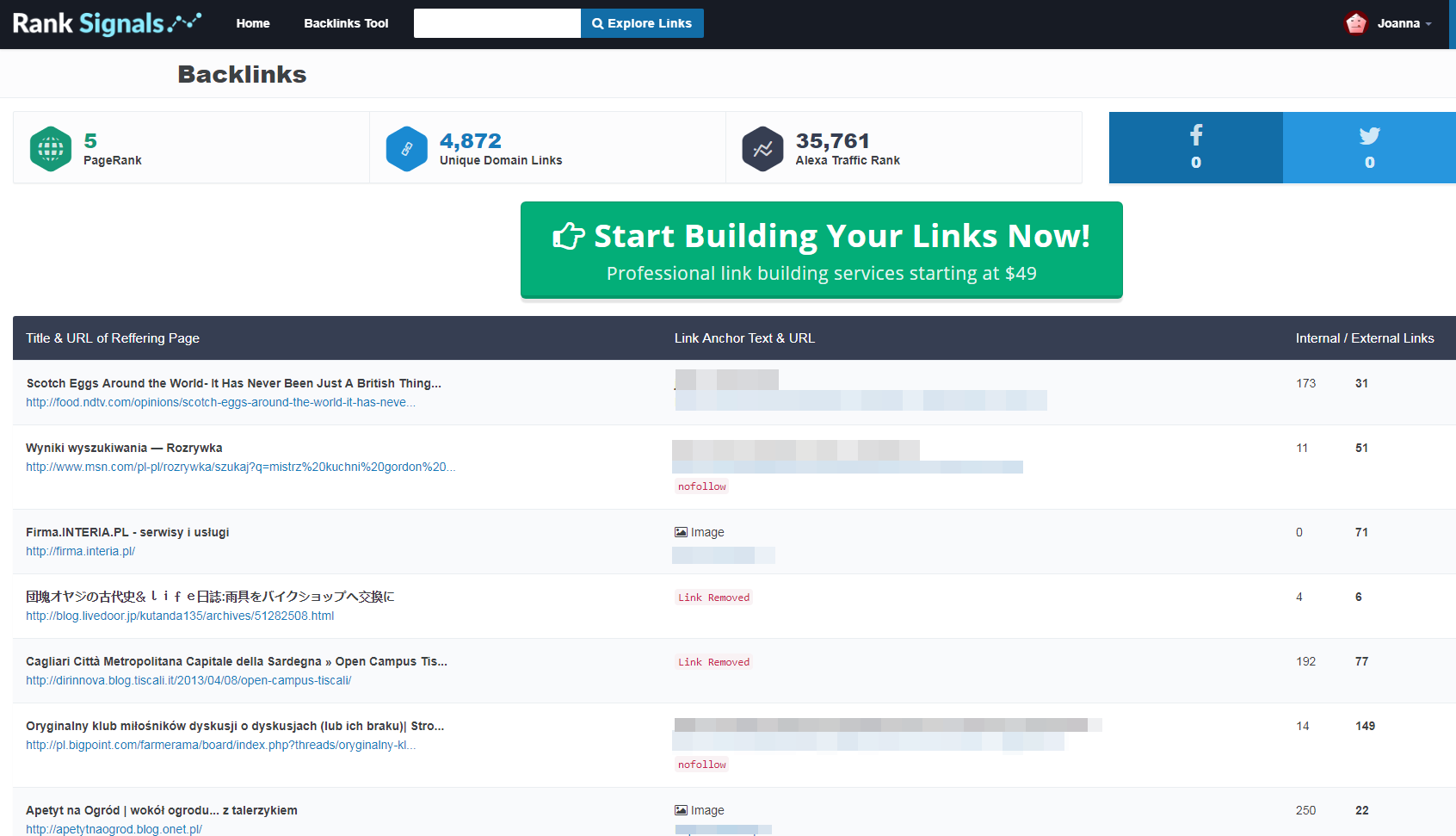The width and height of the screenshot is (1456, 836).
Task: Open the apetytnaogrod.blog.onet.pl link
Action: [x=114, y=829]
